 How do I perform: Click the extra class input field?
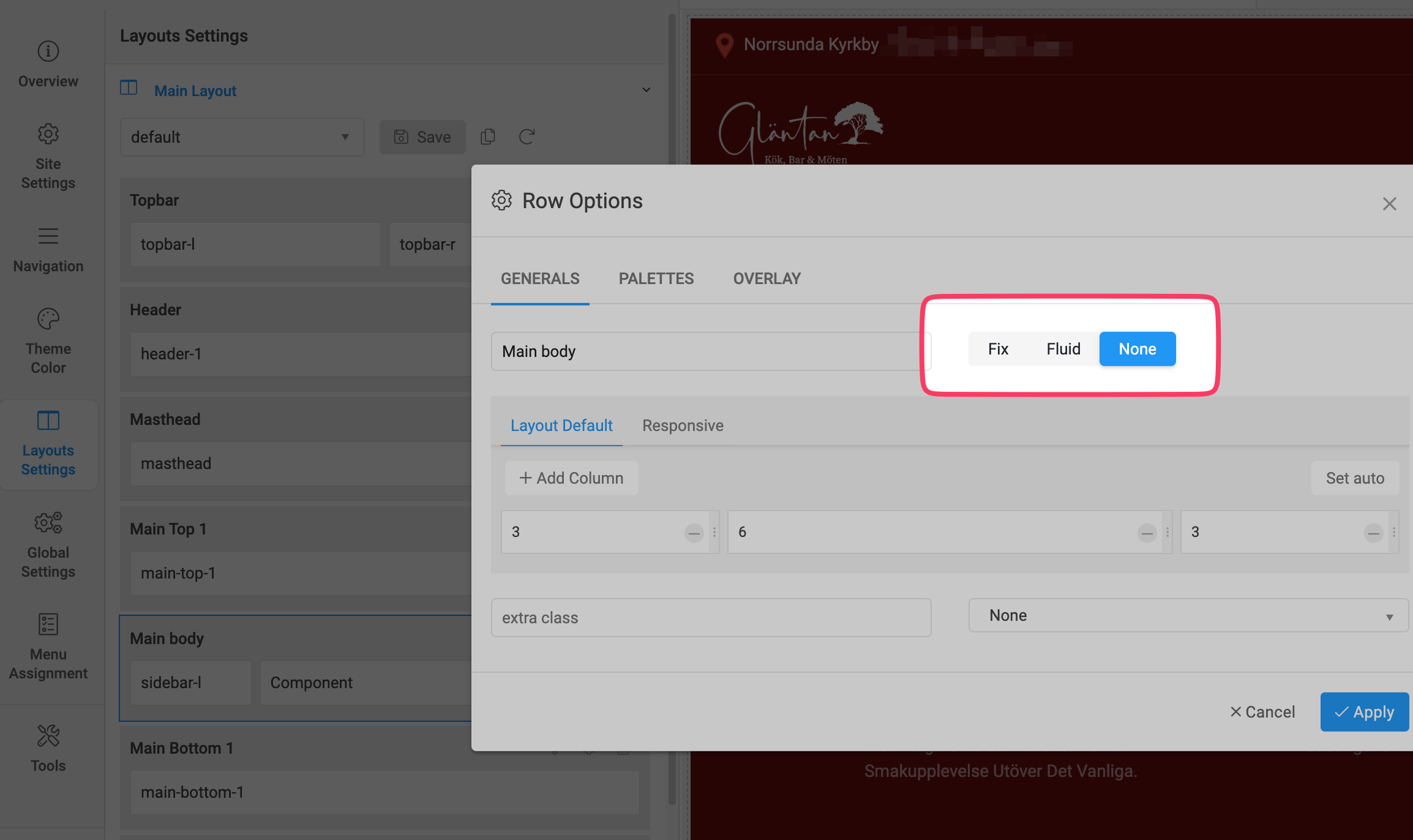710,618
